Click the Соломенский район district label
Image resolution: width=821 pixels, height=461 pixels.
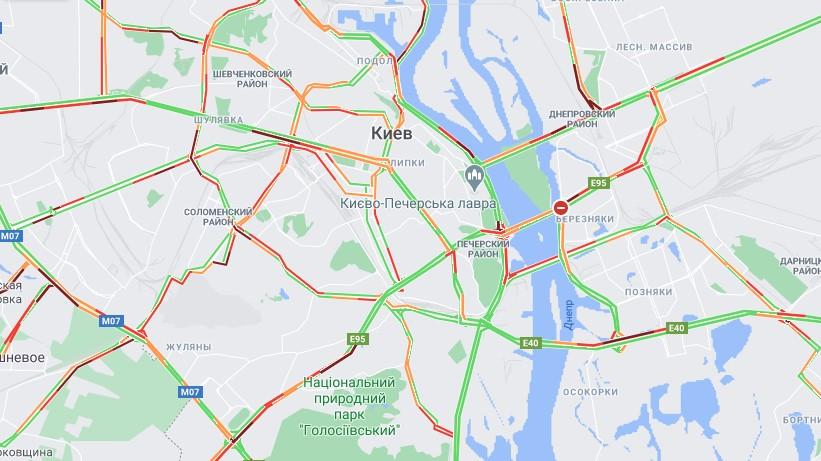pos(218,217)
